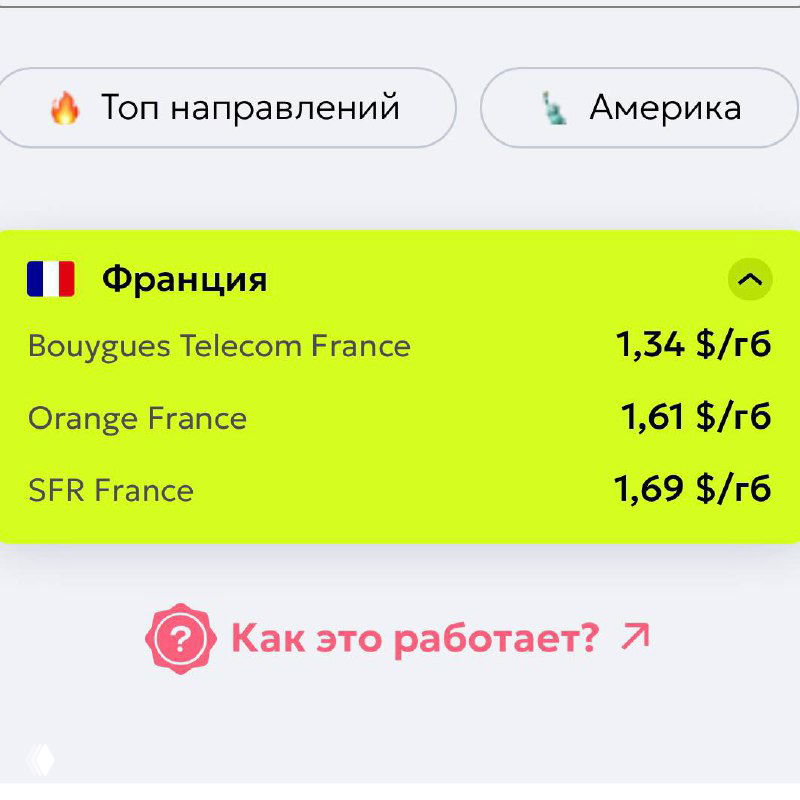Click the Statue of Liberty icon

pyautogui.click(x=553, y=108)
